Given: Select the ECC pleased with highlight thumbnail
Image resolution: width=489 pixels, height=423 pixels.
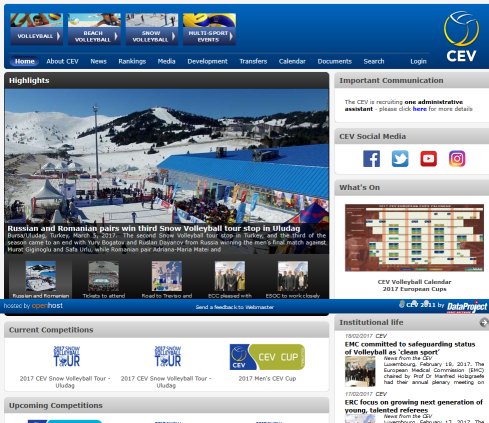Looking at the screenshot, I should [x=230, y=276].
